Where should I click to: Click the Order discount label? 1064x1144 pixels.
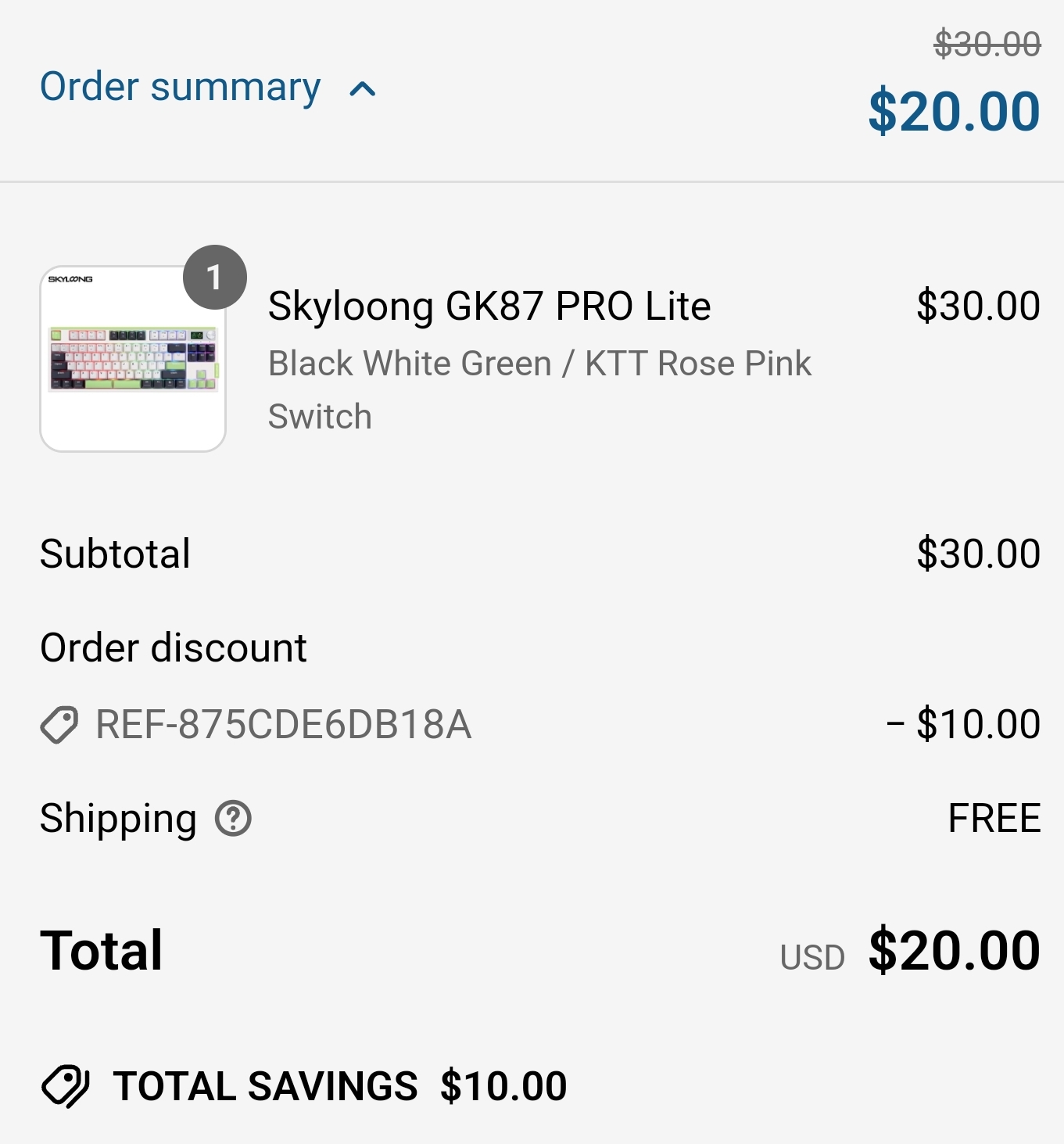pos(174,647)
